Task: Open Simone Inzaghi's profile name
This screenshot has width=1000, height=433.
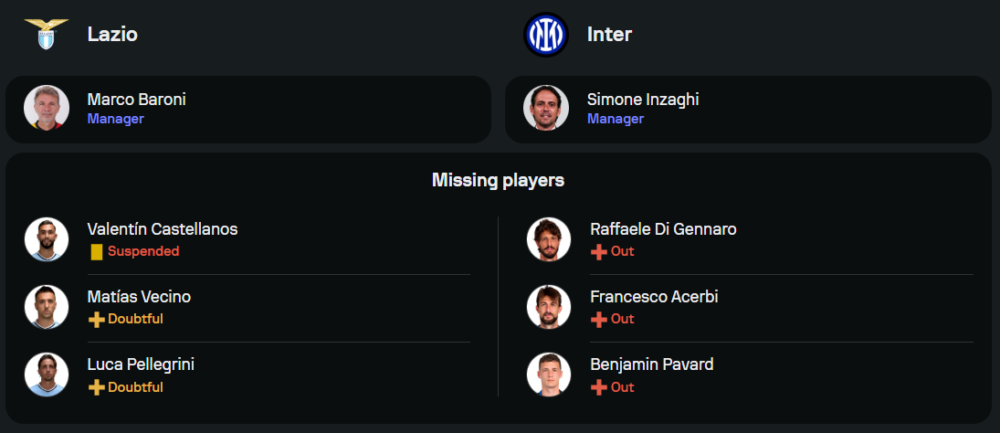Action: (643, 99)
